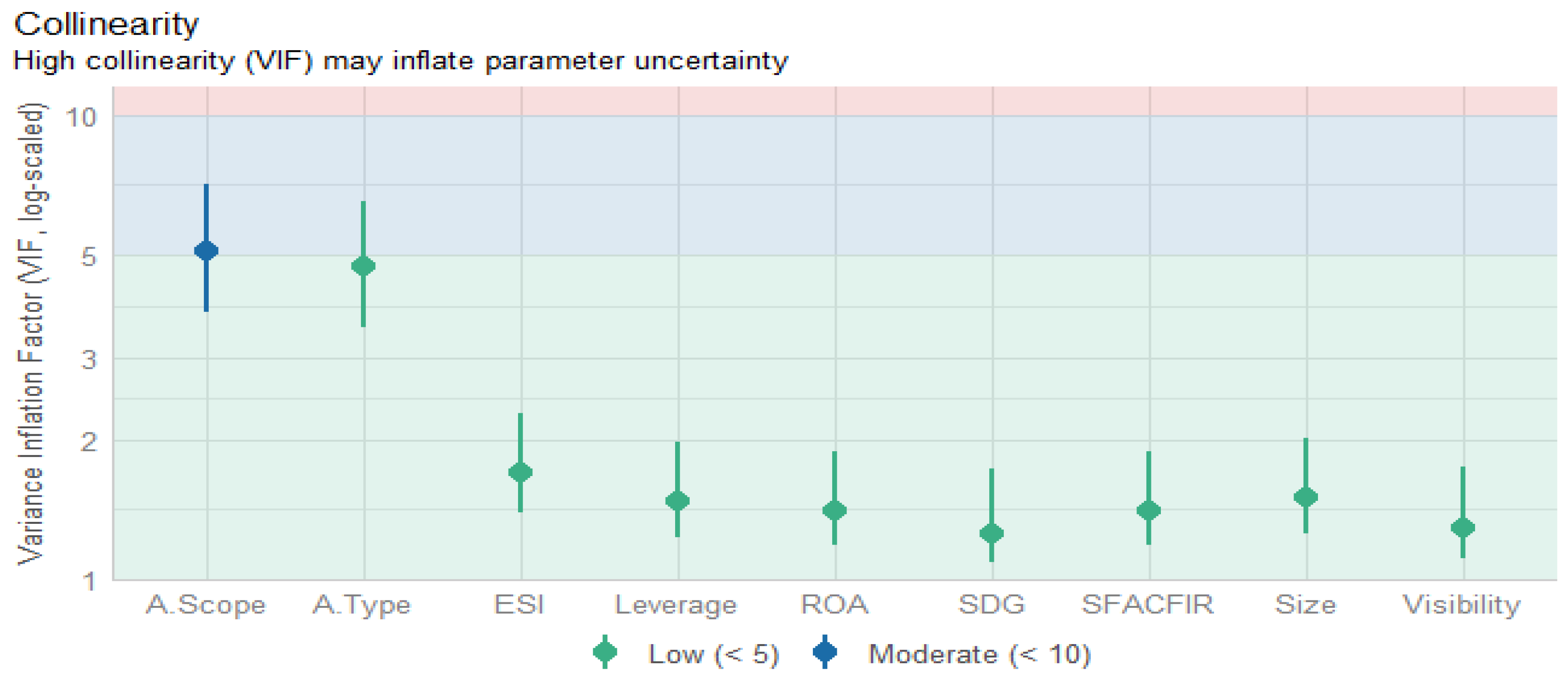Select the SFACFIR point marker
Viewport: 1568px width, 677px height.
coord(1148,510)
